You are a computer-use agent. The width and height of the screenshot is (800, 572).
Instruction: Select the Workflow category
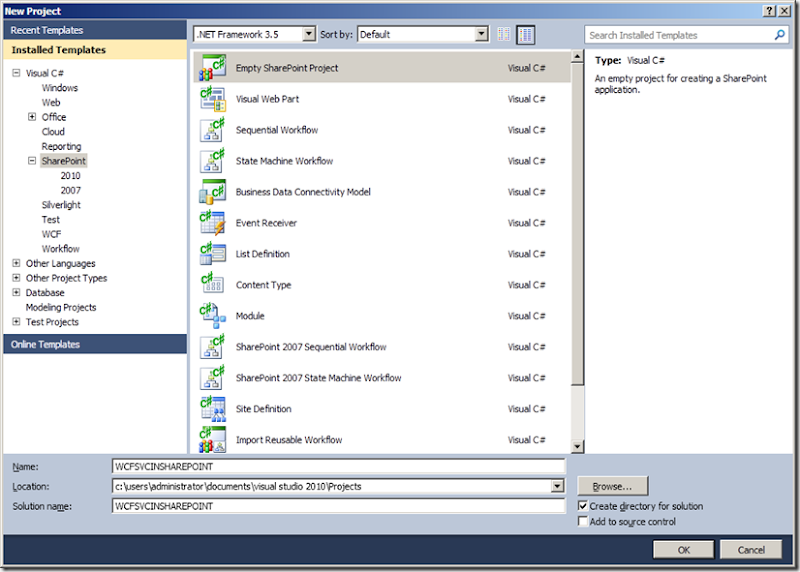(x=61, y=249)
